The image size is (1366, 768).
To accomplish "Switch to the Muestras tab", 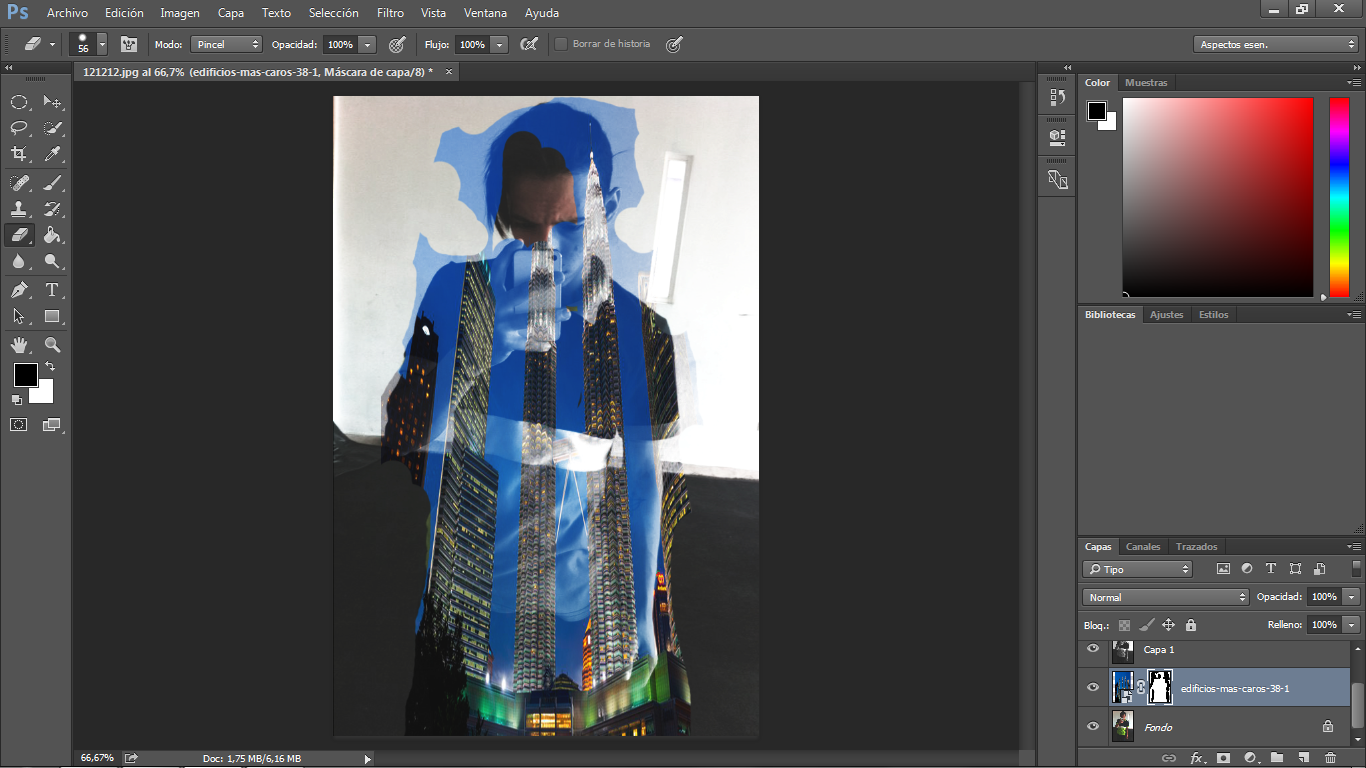I will [1146, 83].
